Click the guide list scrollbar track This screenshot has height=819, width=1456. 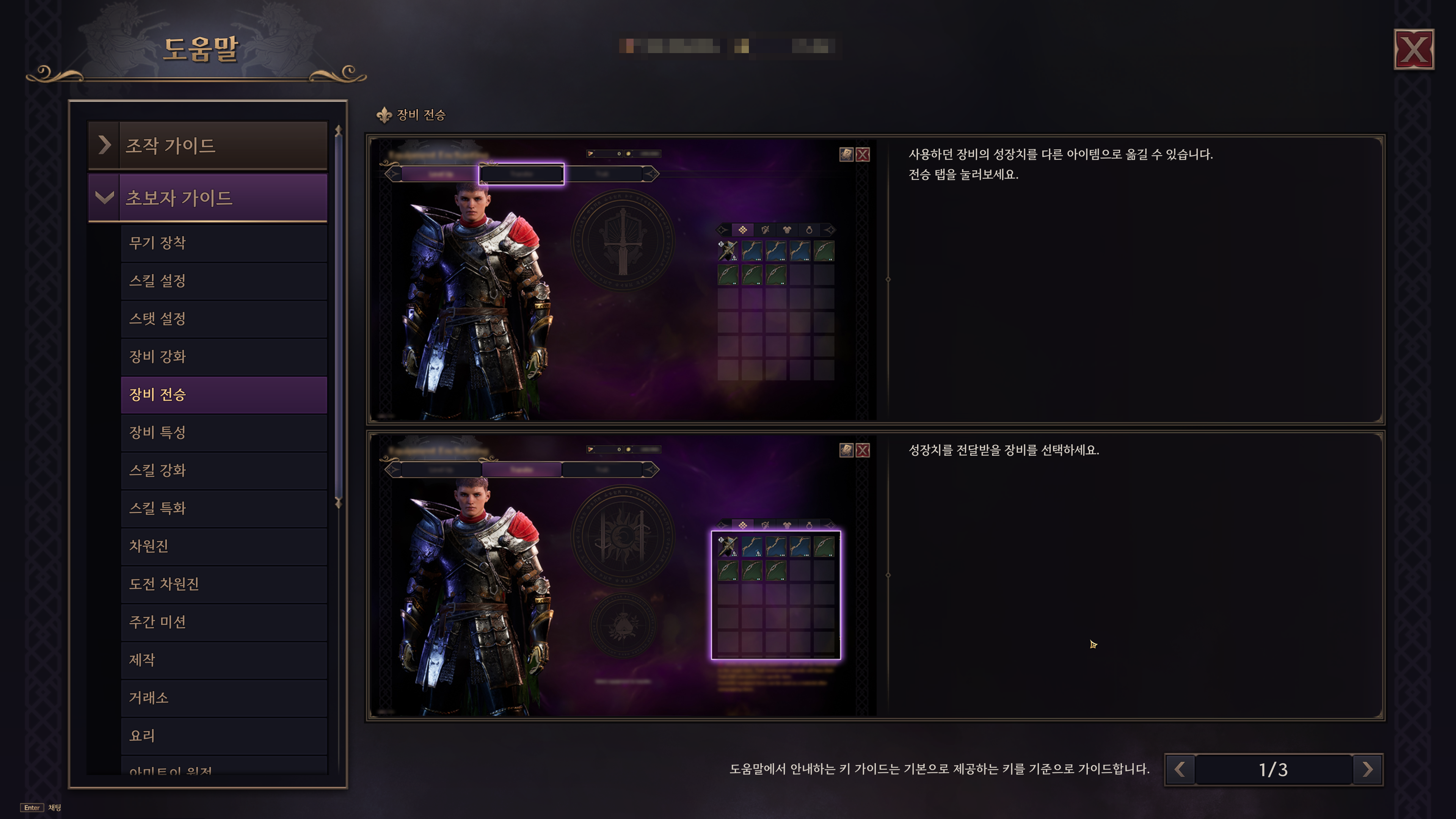pyautogui.click(x=338, y=317)
